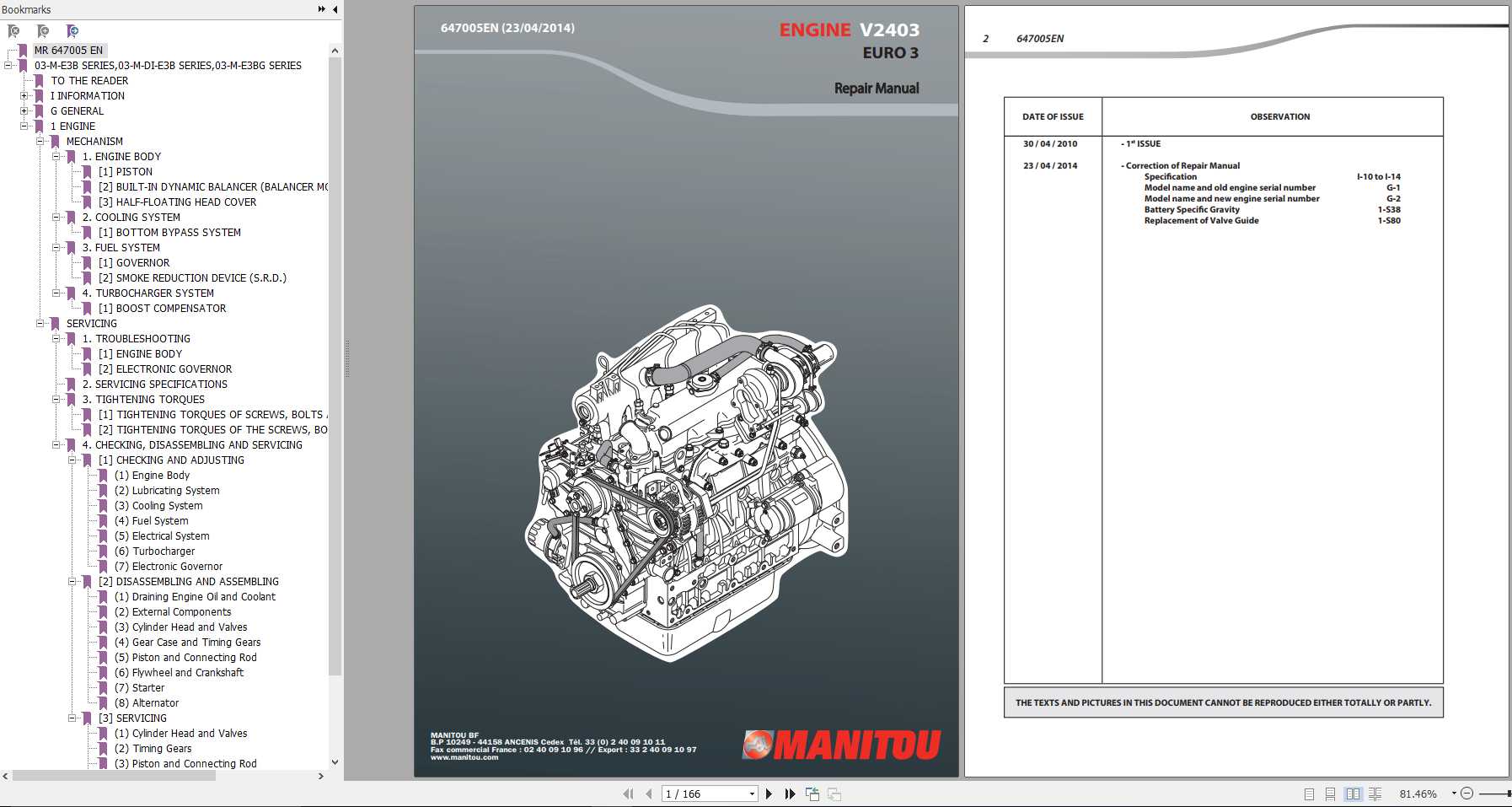Viewport: 1512px width, 807px height.
Task: Switch to continuous page view
Action: tap(1330, 794)
